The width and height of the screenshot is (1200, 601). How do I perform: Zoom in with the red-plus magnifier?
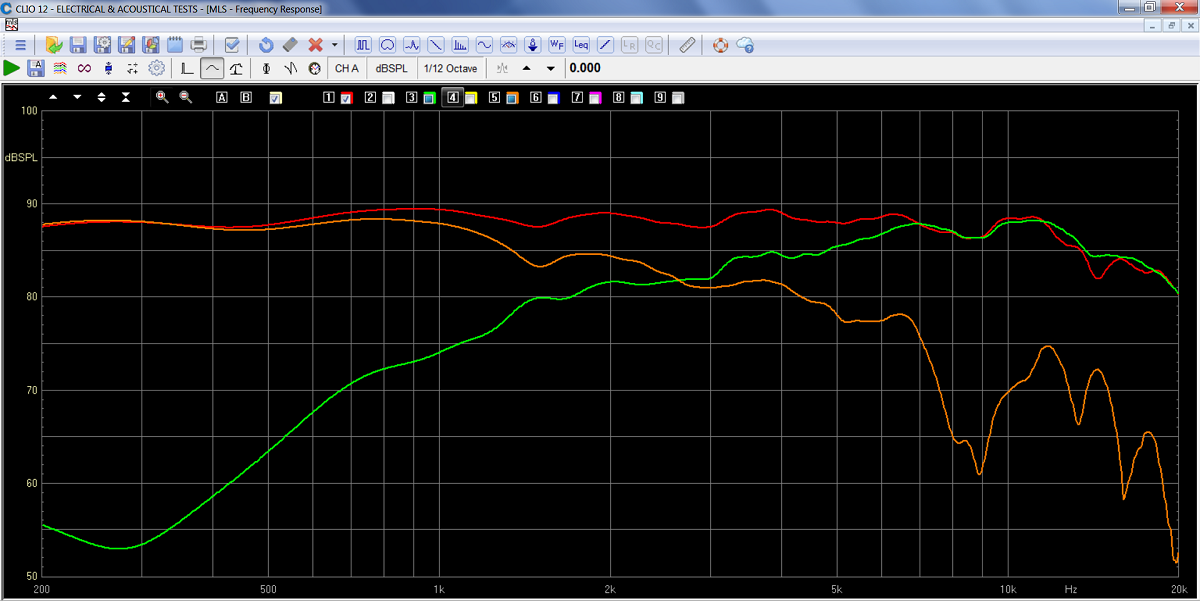[162, 97]
